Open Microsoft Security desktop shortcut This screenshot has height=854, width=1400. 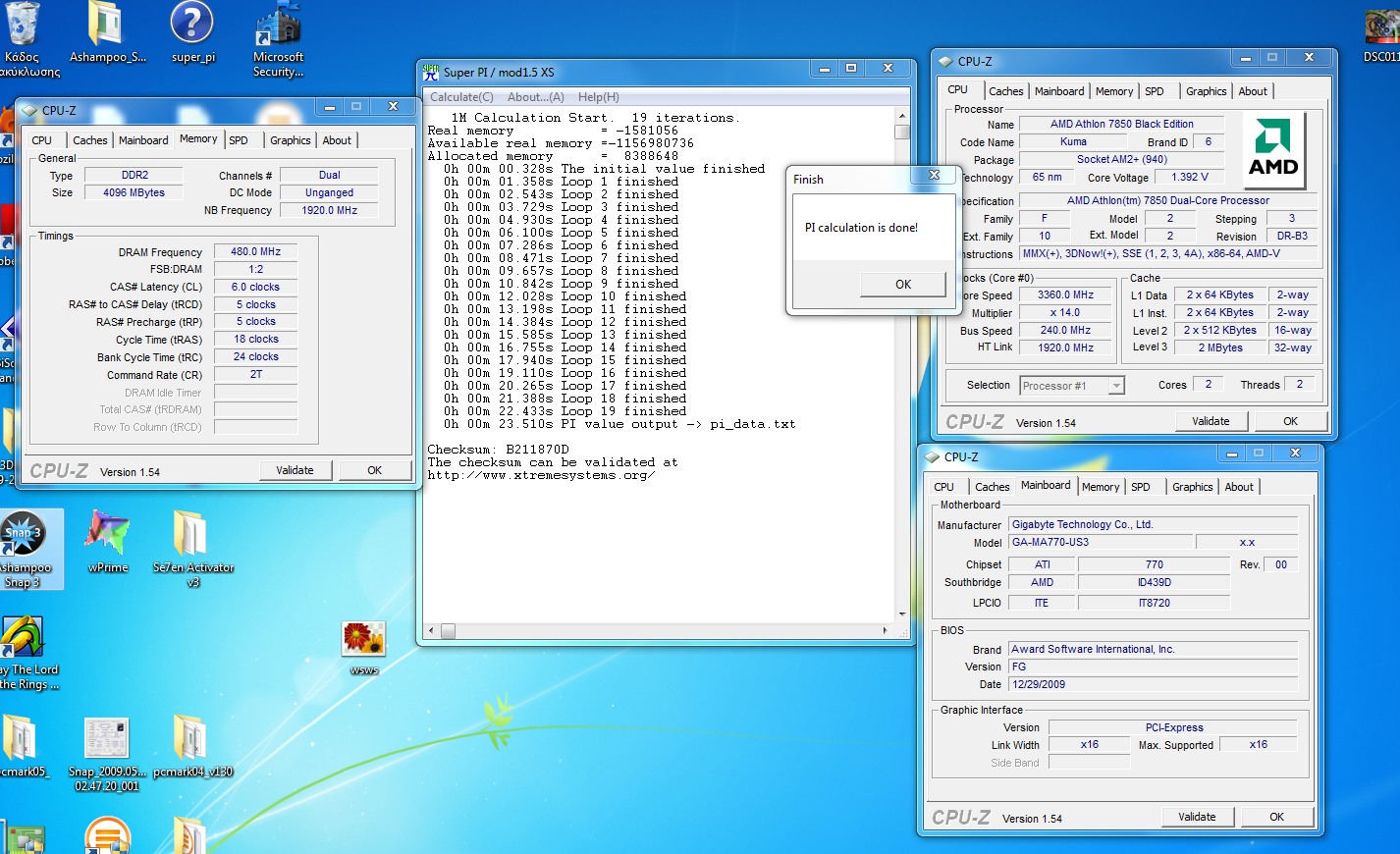click(x=278, y=39)
